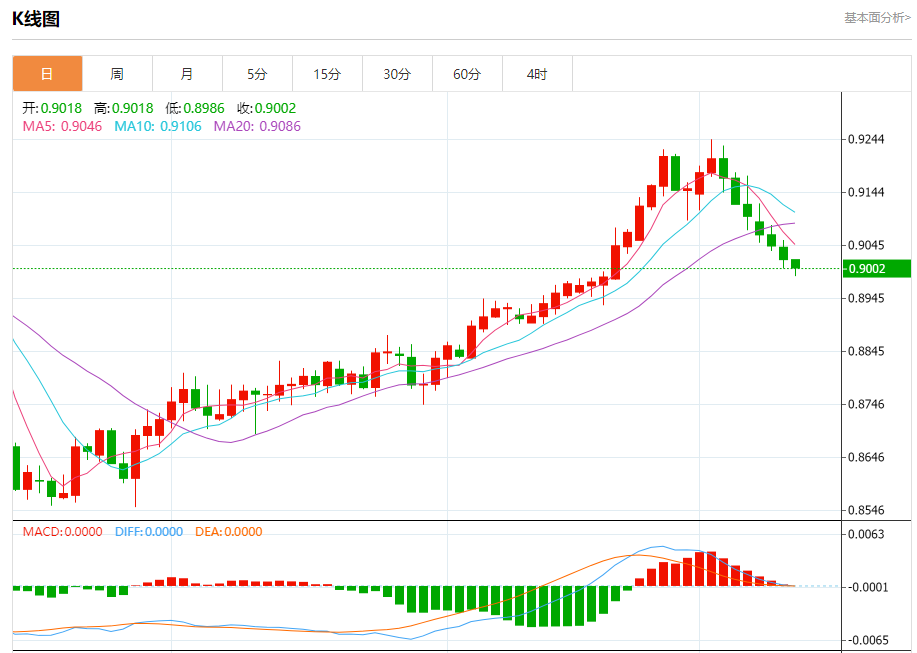
Task: Open the 基本面分析> link
Action: pos(877,18)
